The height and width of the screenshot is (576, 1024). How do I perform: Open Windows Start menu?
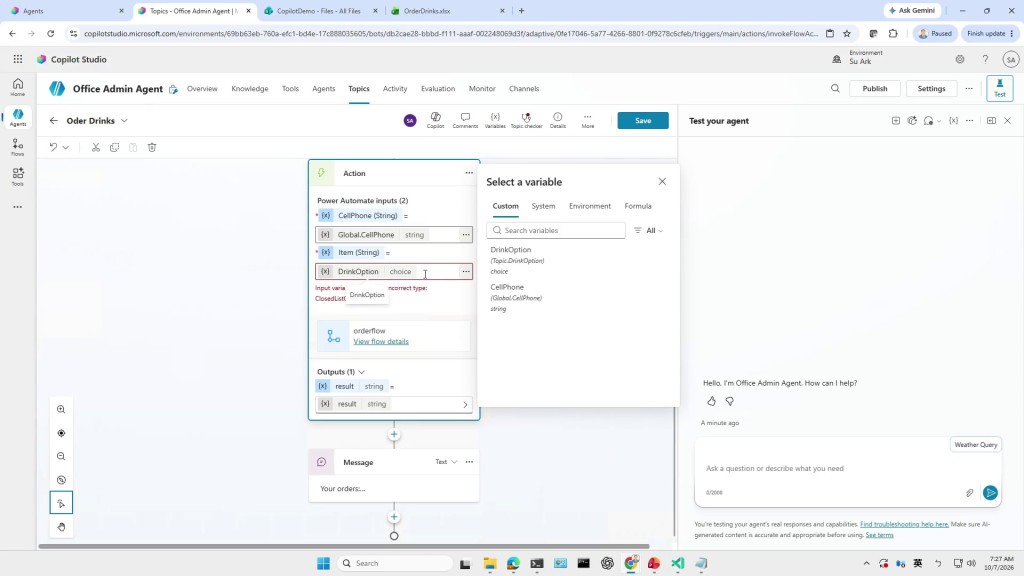pyautogui.click(x=323, y=563)
